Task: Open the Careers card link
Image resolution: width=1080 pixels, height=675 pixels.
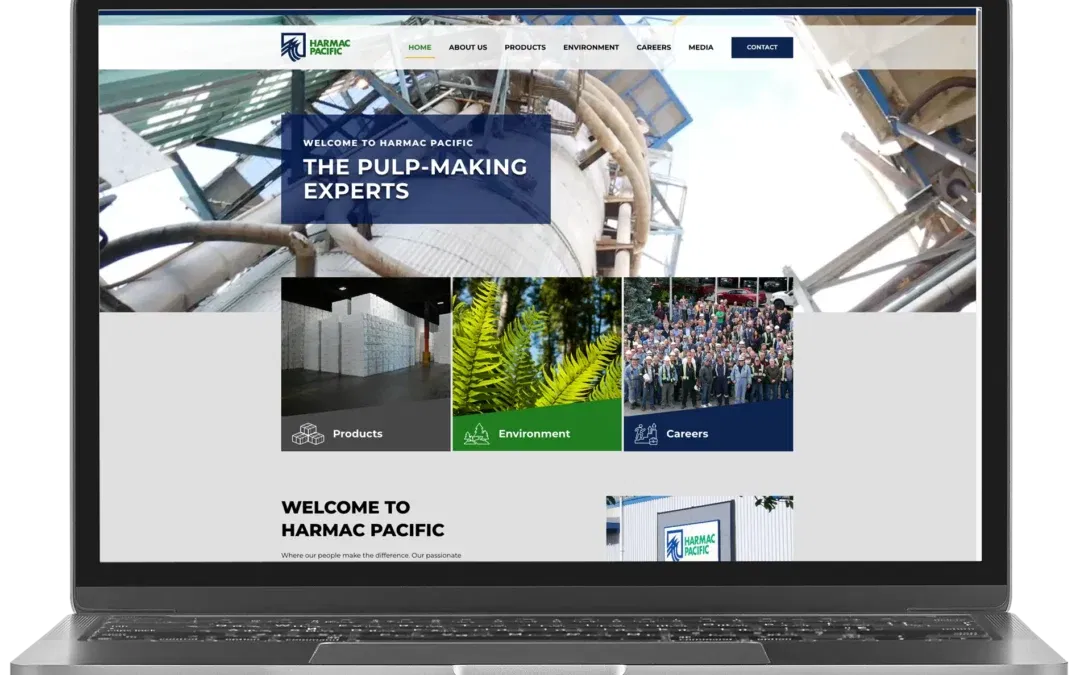Action: (x=686, y=433)
